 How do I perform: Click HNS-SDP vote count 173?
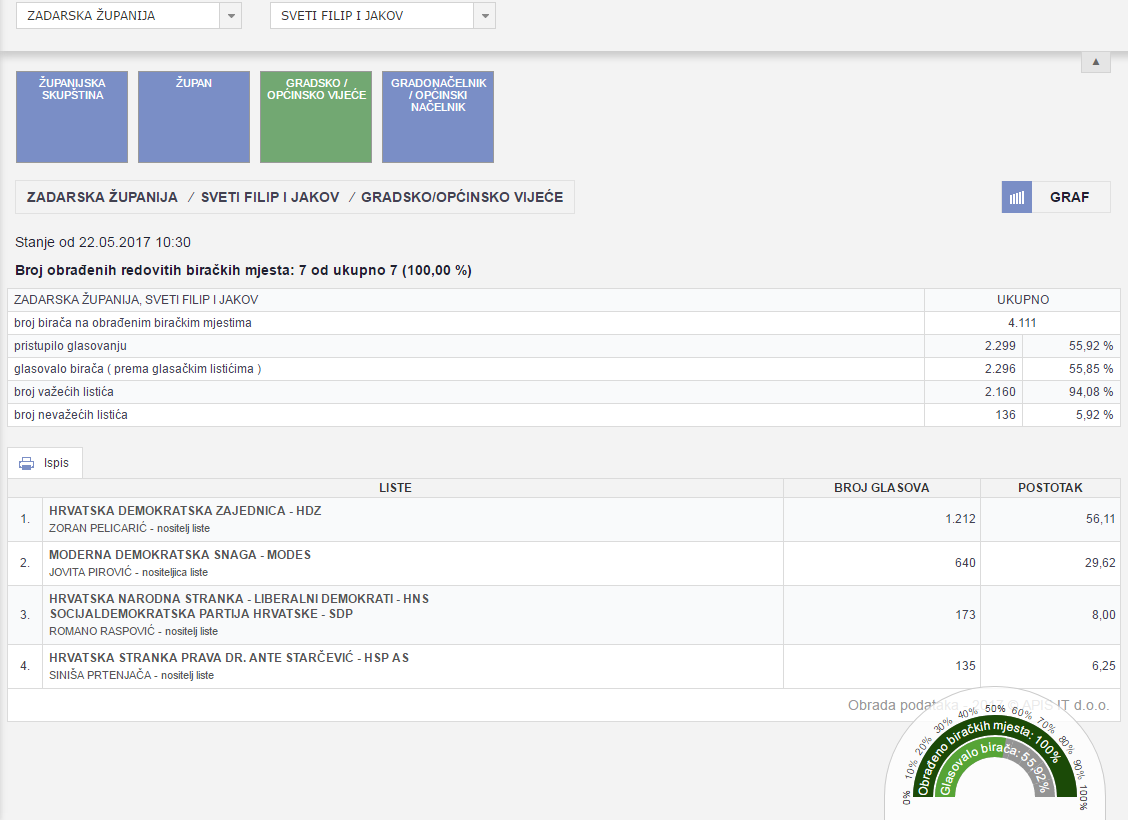965,615
